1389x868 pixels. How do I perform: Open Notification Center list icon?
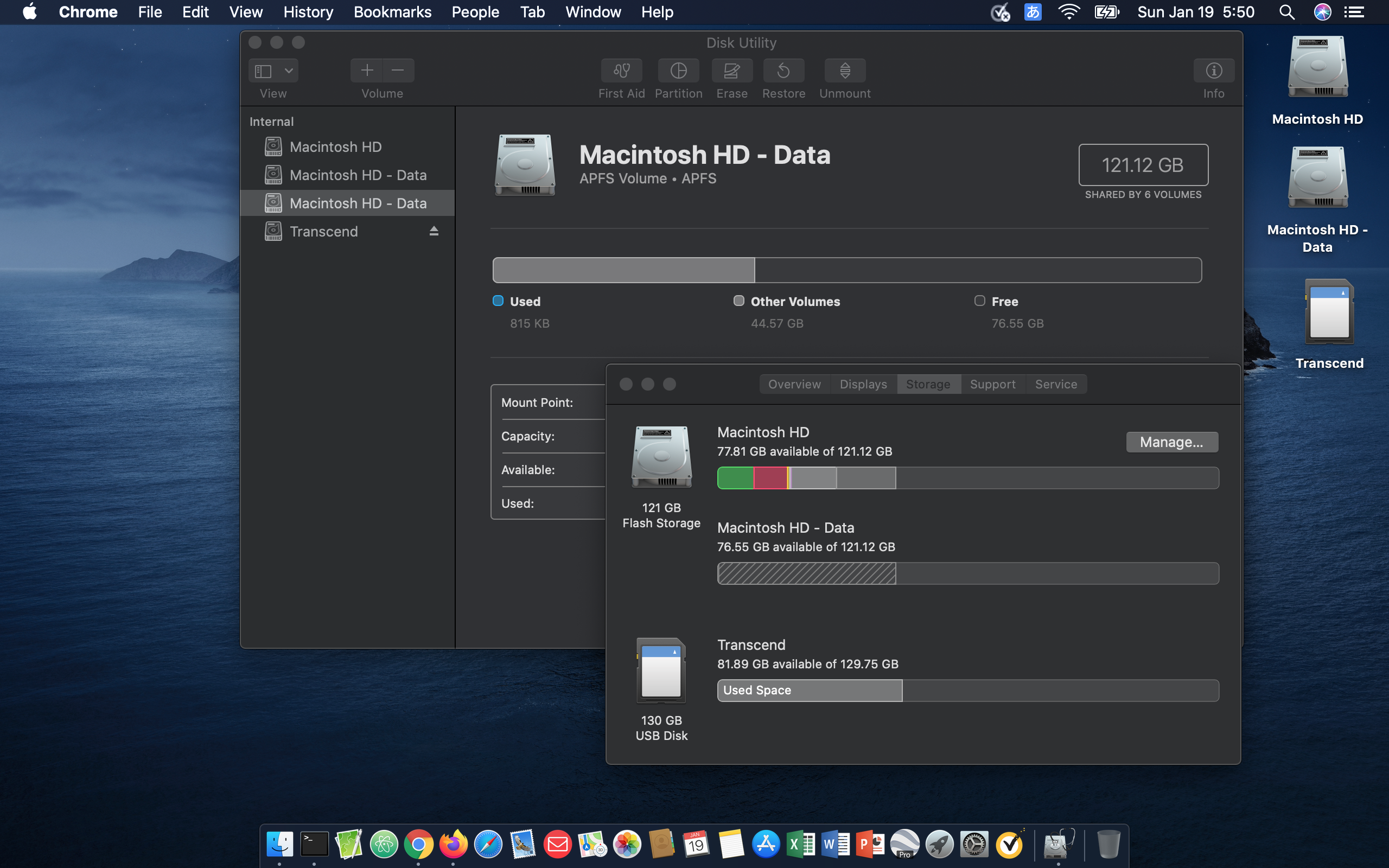1355,12
